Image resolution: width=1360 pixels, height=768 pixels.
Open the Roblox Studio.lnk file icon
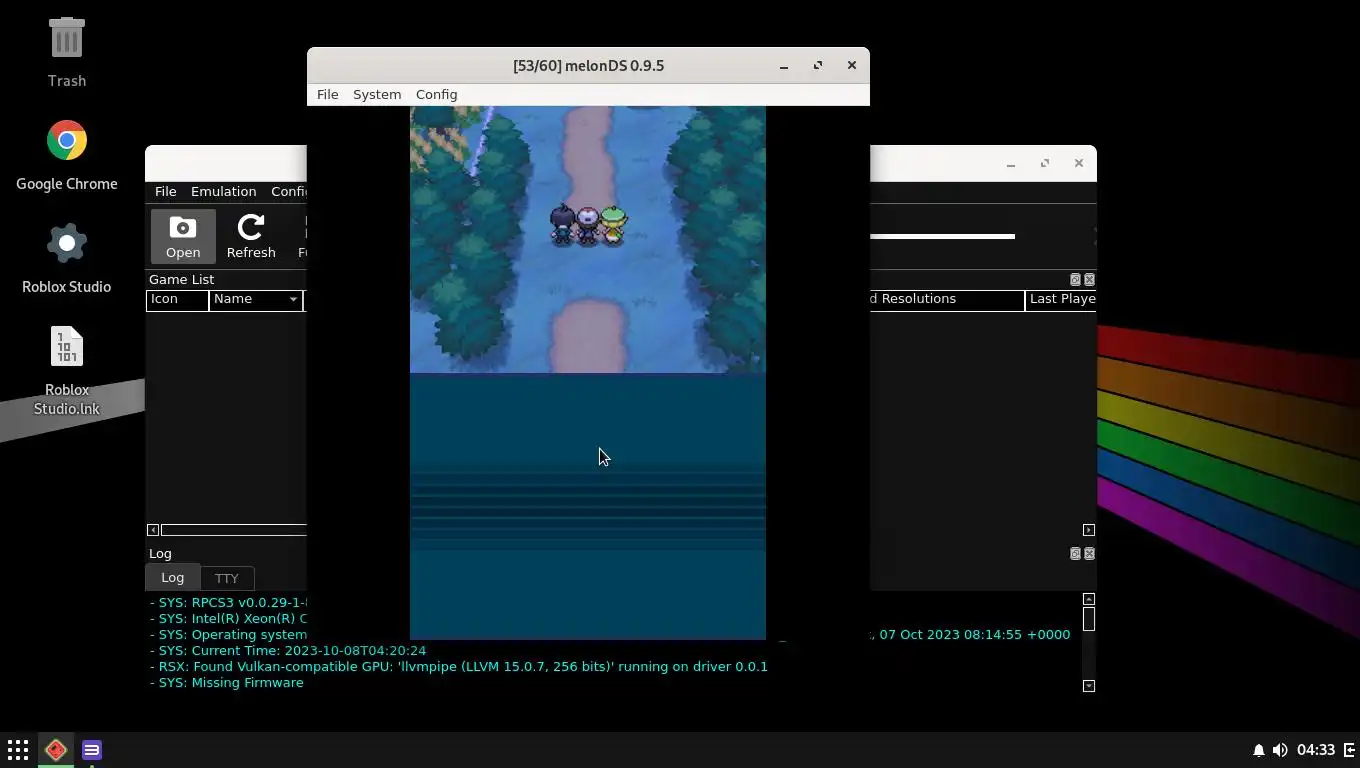67,371
